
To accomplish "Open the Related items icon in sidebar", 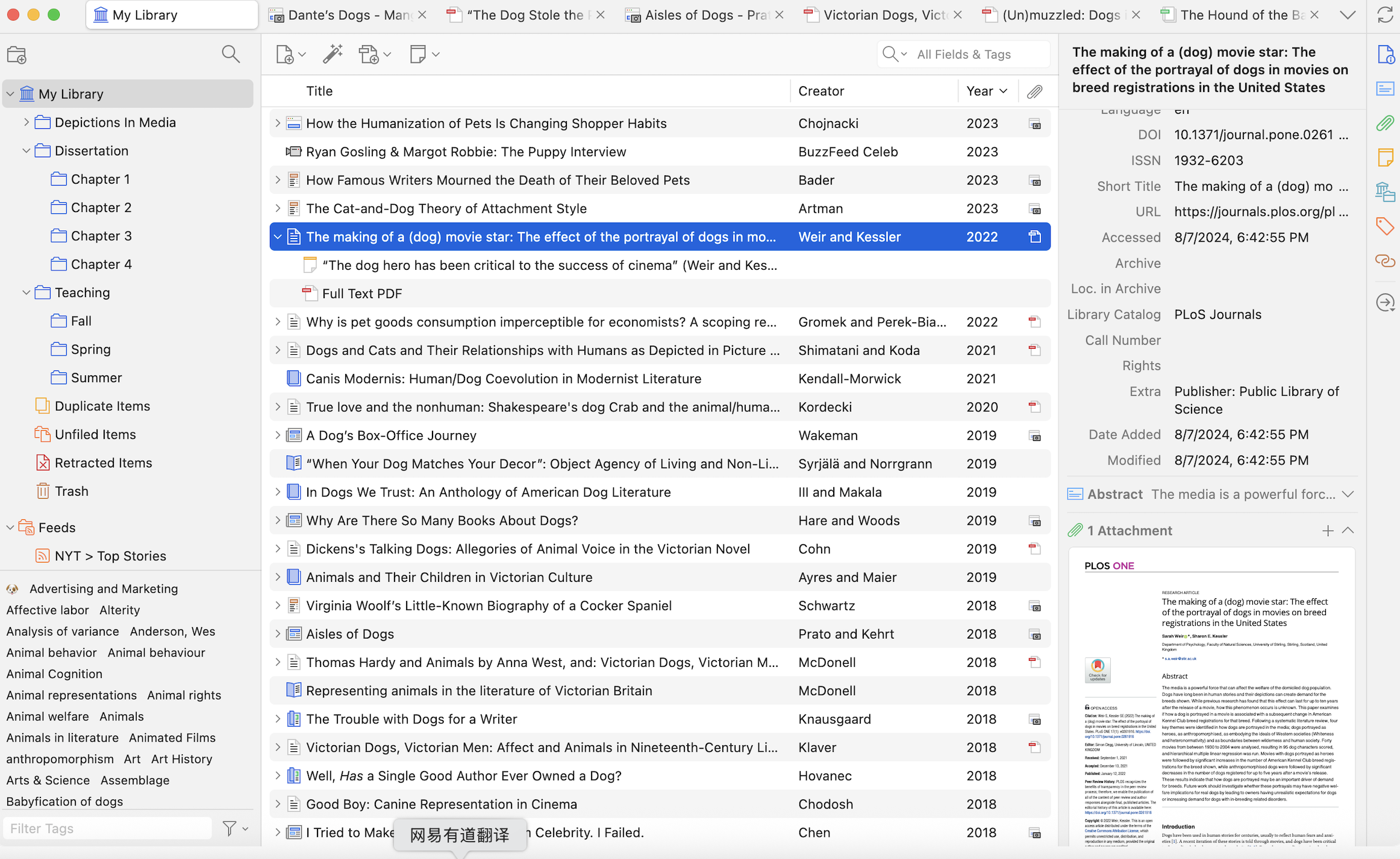I will (x=1385, y=261).
